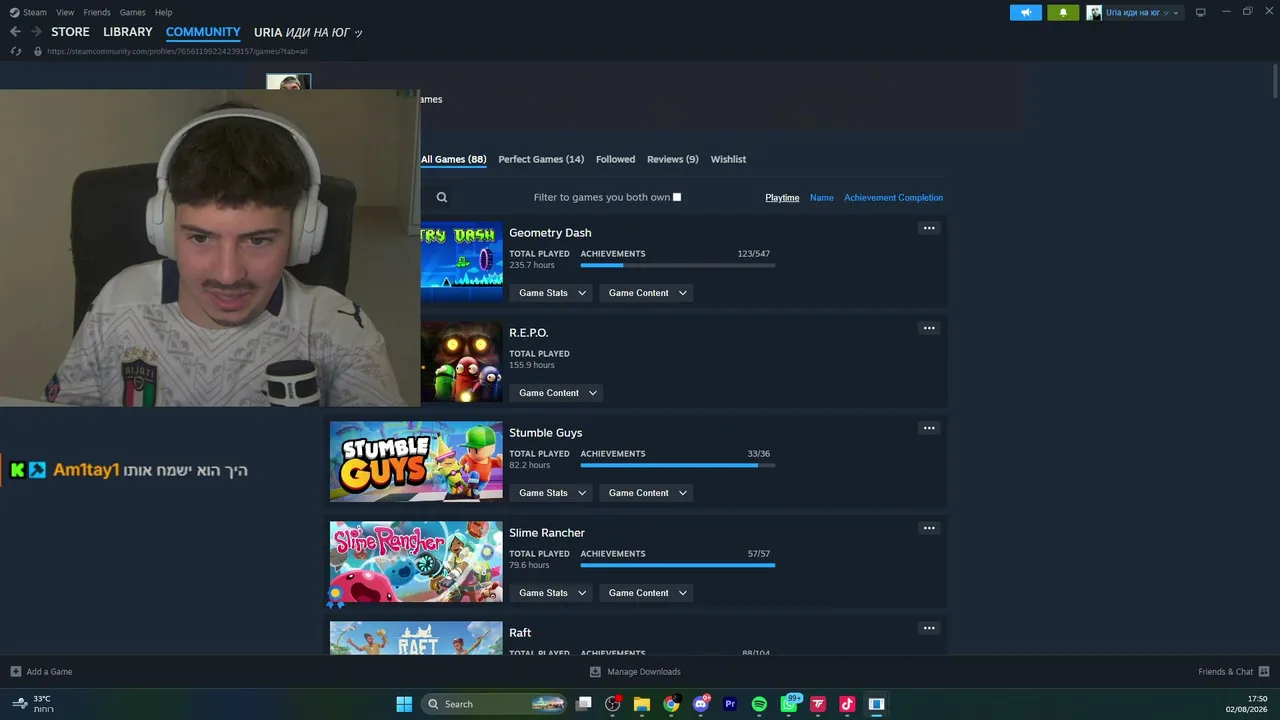Viewport: 1280px width, 720px height.
Task: Expand Game Content dropdown for Geometry Dash
Action: pos(648,293)
